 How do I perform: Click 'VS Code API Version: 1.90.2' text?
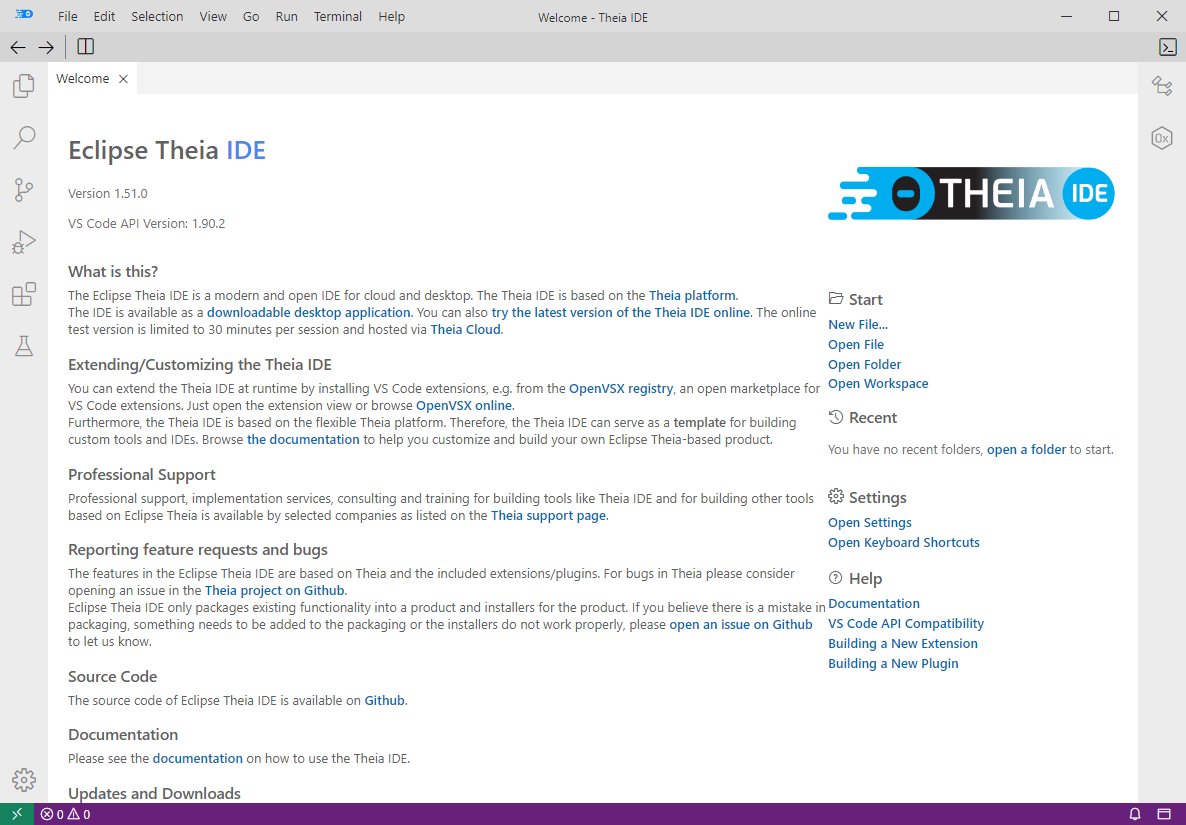pos(147,224)
